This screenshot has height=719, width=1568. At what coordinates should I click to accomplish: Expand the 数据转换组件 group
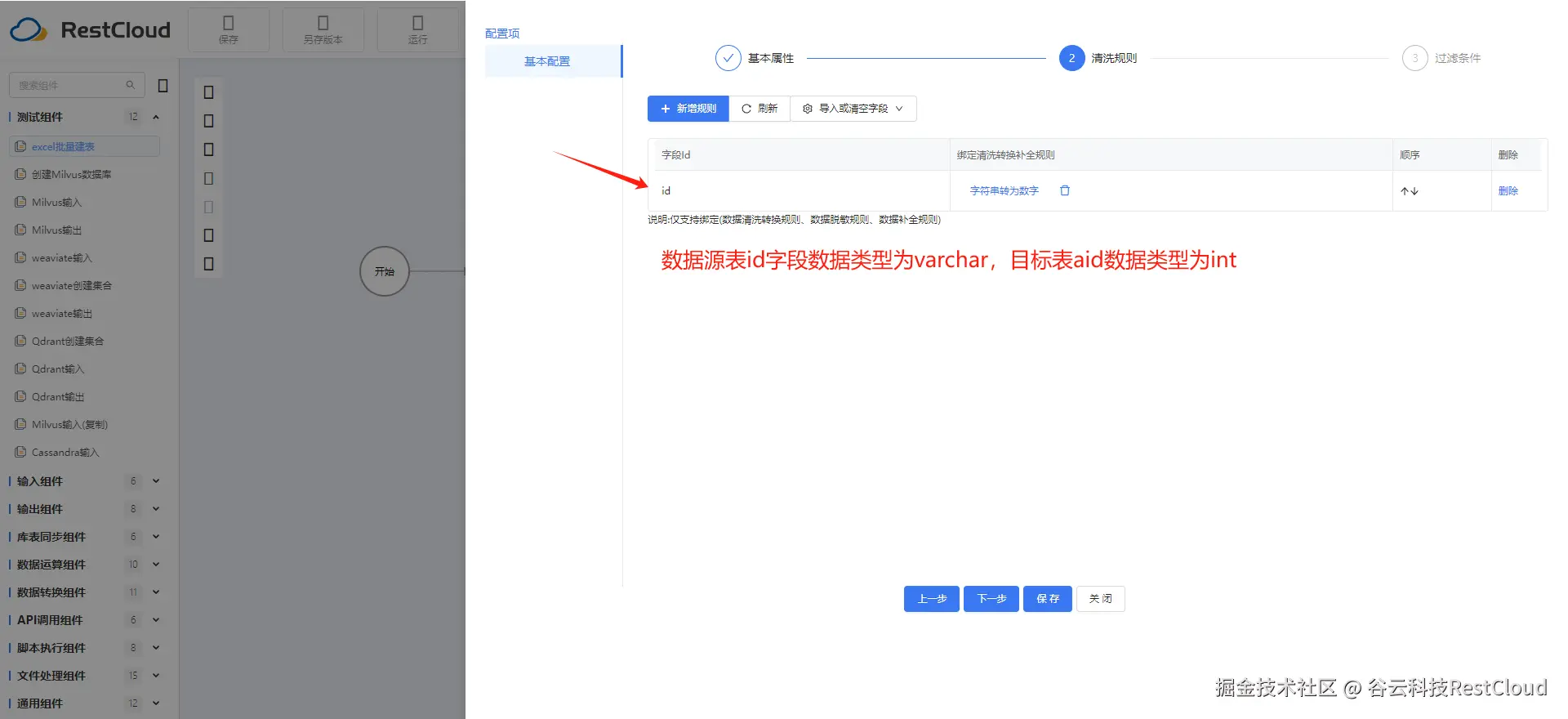[156, 592]
